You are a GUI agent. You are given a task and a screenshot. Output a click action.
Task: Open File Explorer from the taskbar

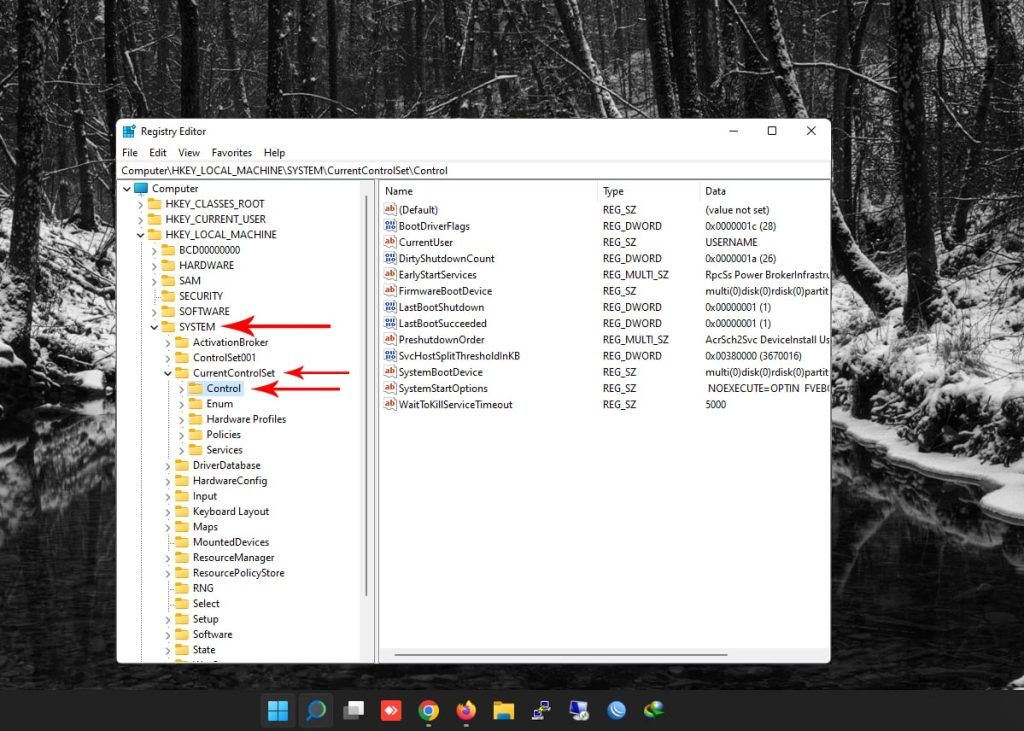504,711
